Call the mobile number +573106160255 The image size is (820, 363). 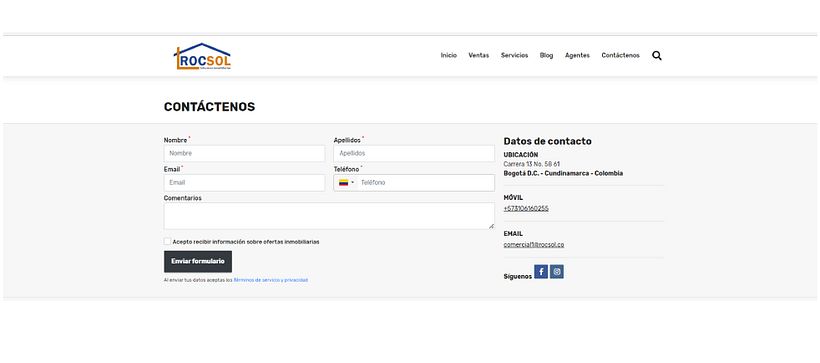(526, 208)
